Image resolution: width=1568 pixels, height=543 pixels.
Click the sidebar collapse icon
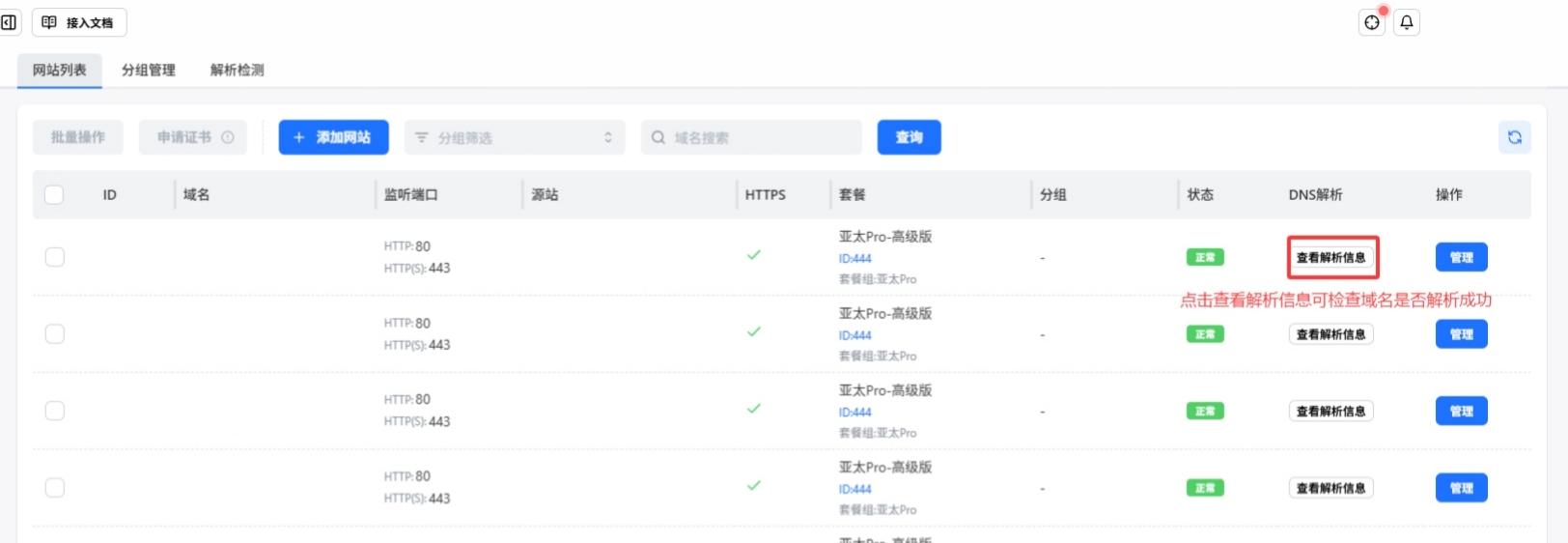point(9,22)
